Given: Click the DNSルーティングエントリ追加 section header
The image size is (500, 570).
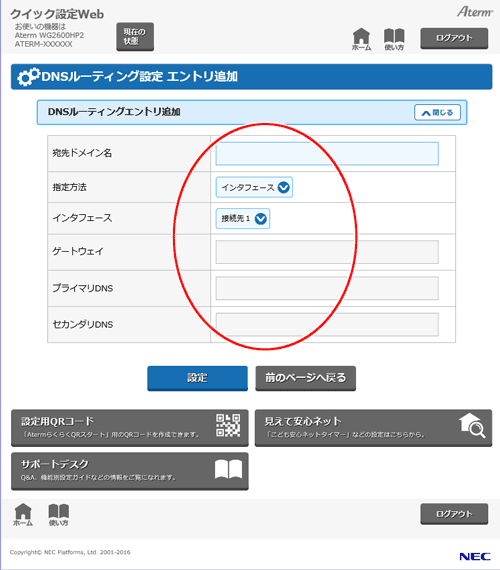Looking at the screenshot, I should pyautogui.click(x=252, y=112).
